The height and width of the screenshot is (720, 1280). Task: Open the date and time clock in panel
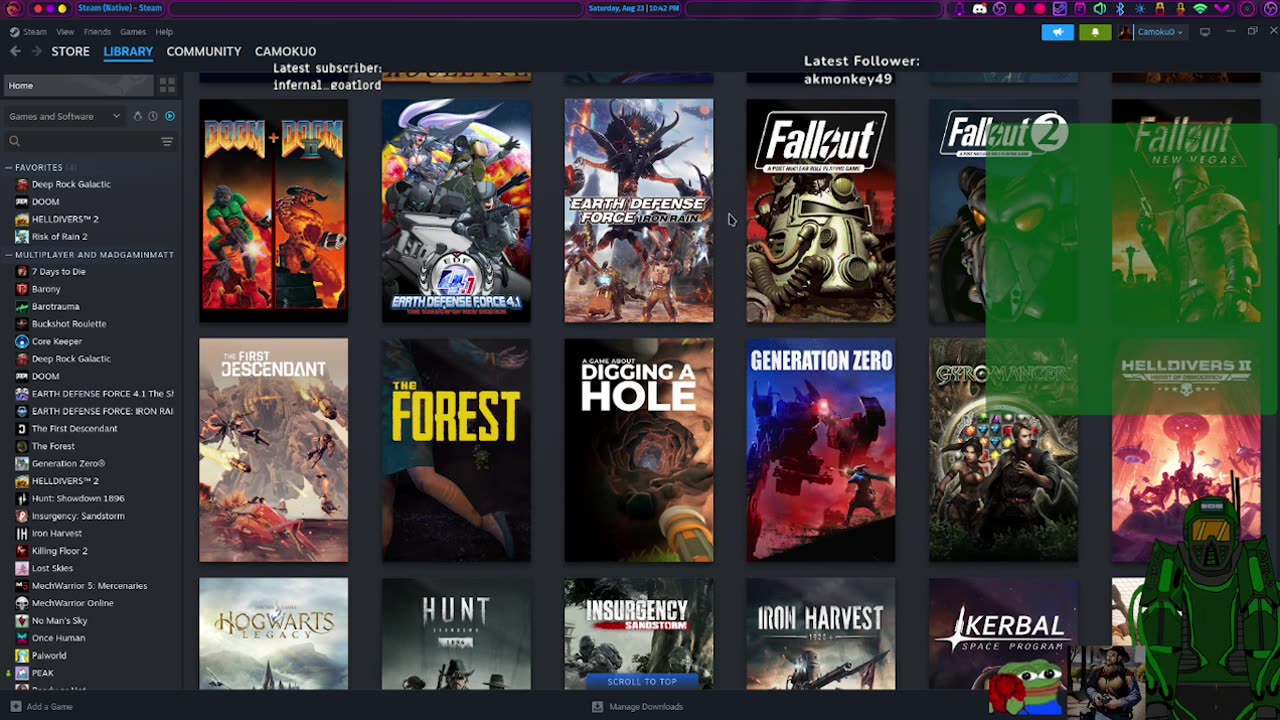(x=634, y=8)
